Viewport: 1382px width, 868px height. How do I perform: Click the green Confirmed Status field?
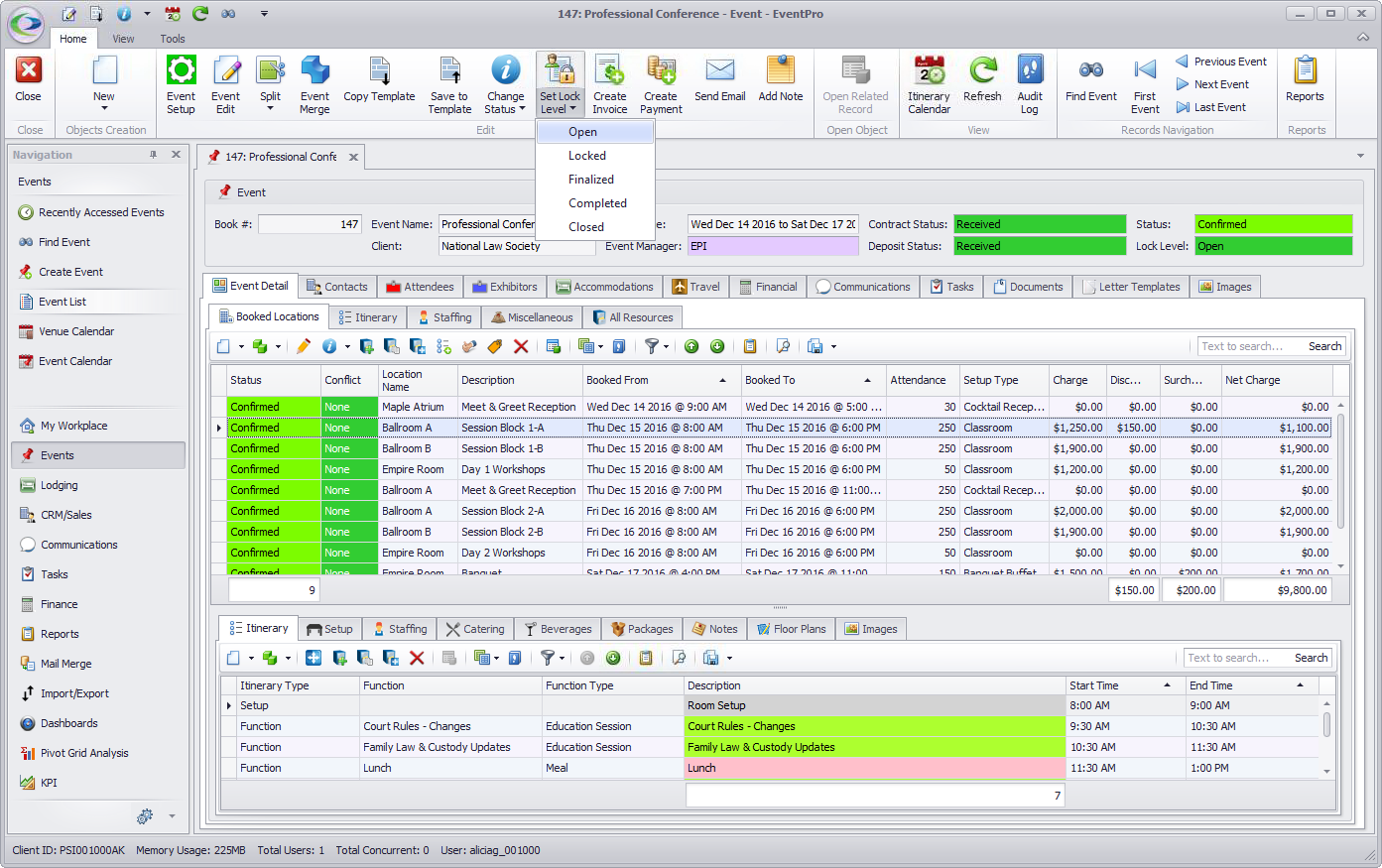[1273, 224]
